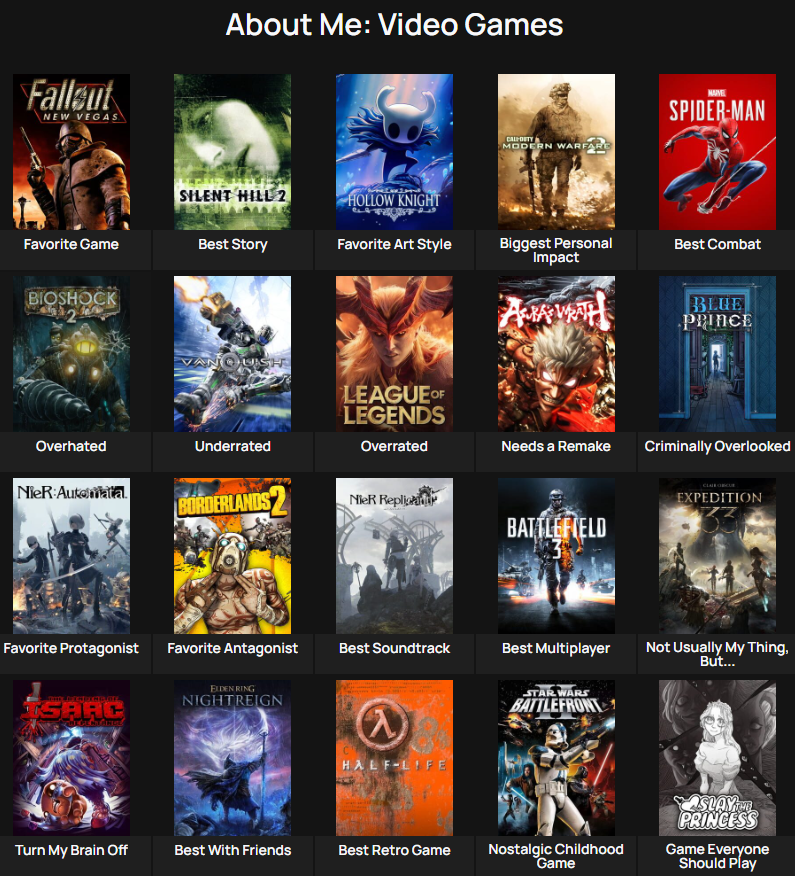
Task: Select the Silent Hill 2 cover art
Action: (232, 152)
